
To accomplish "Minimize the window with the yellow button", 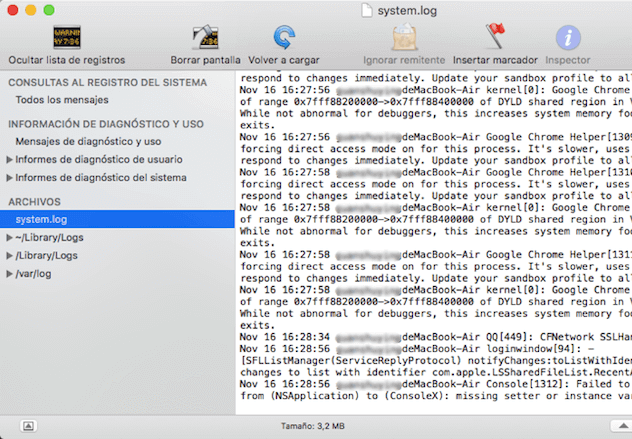I will [x=31, y=10].
